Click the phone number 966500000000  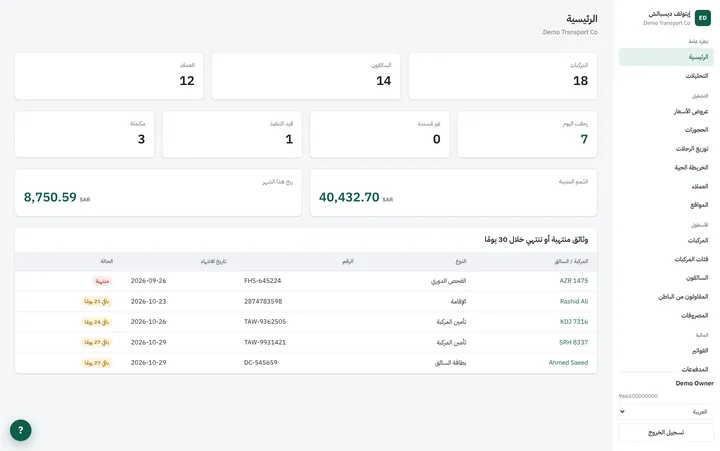tap(638, 396)
